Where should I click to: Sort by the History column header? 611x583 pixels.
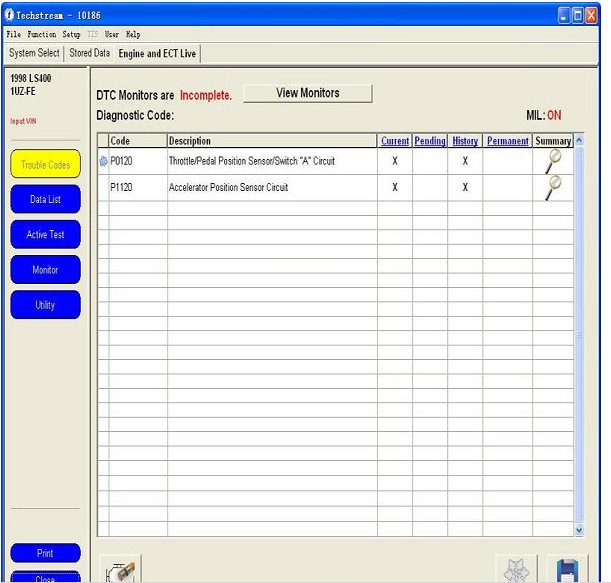point(465,141)
